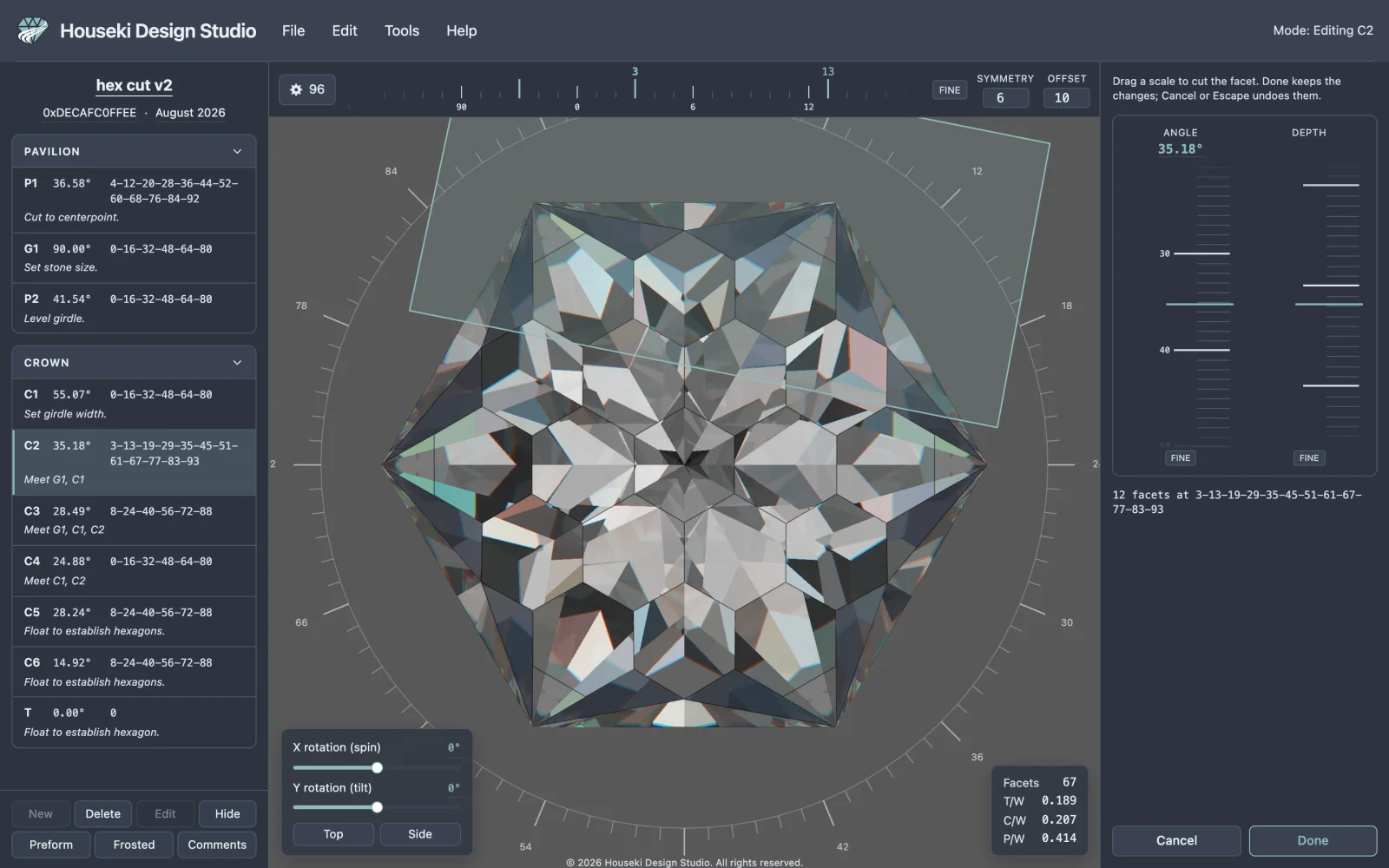Adjust the Y rotation tilt slider
The height and width of the screenshot is (868, 1389).
pos(377,807)
